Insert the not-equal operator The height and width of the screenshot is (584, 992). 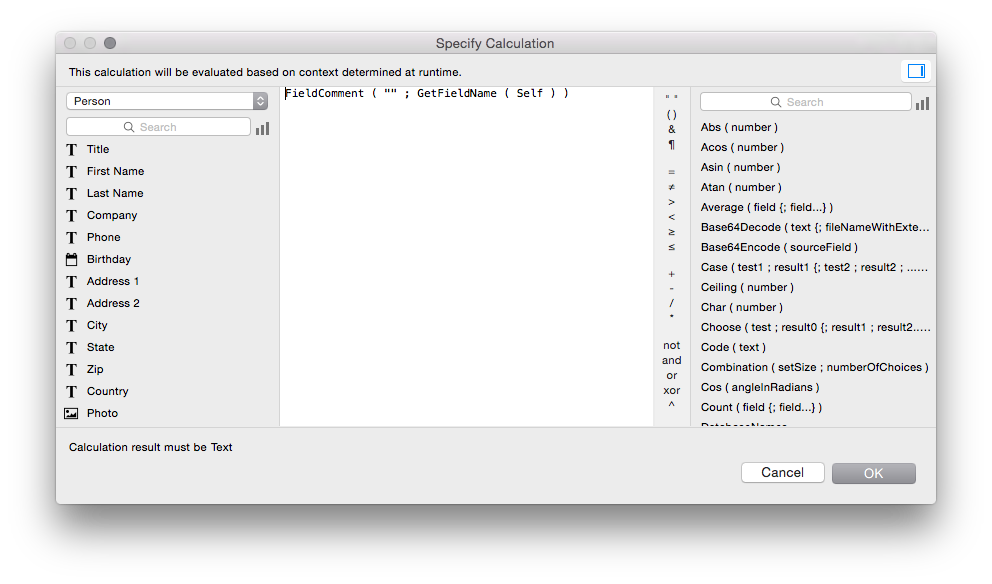(671, 187)
